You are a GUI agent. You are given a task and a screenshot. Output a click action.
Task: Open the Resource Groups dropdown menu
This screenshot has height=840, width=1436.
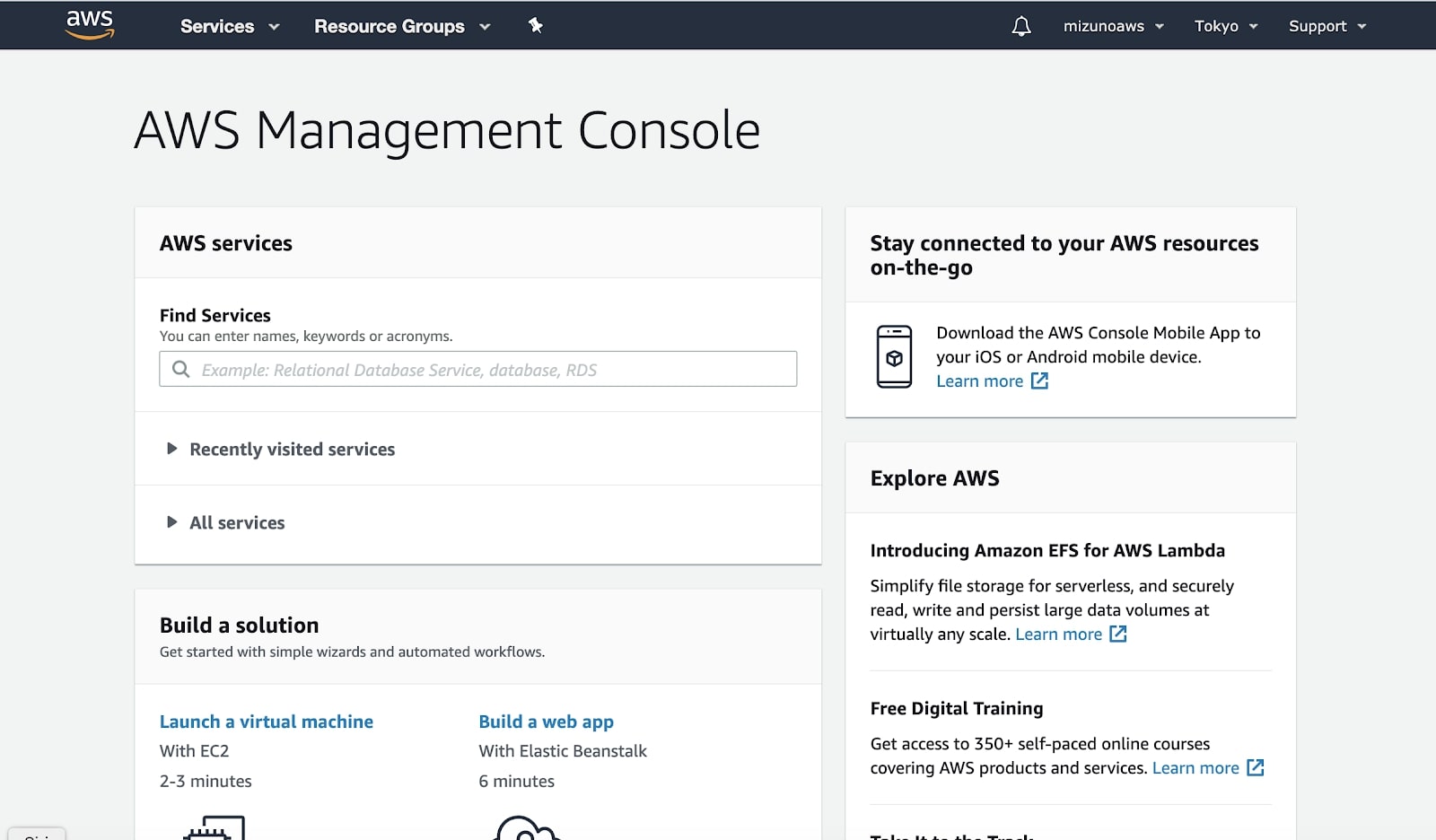point(402,26)
